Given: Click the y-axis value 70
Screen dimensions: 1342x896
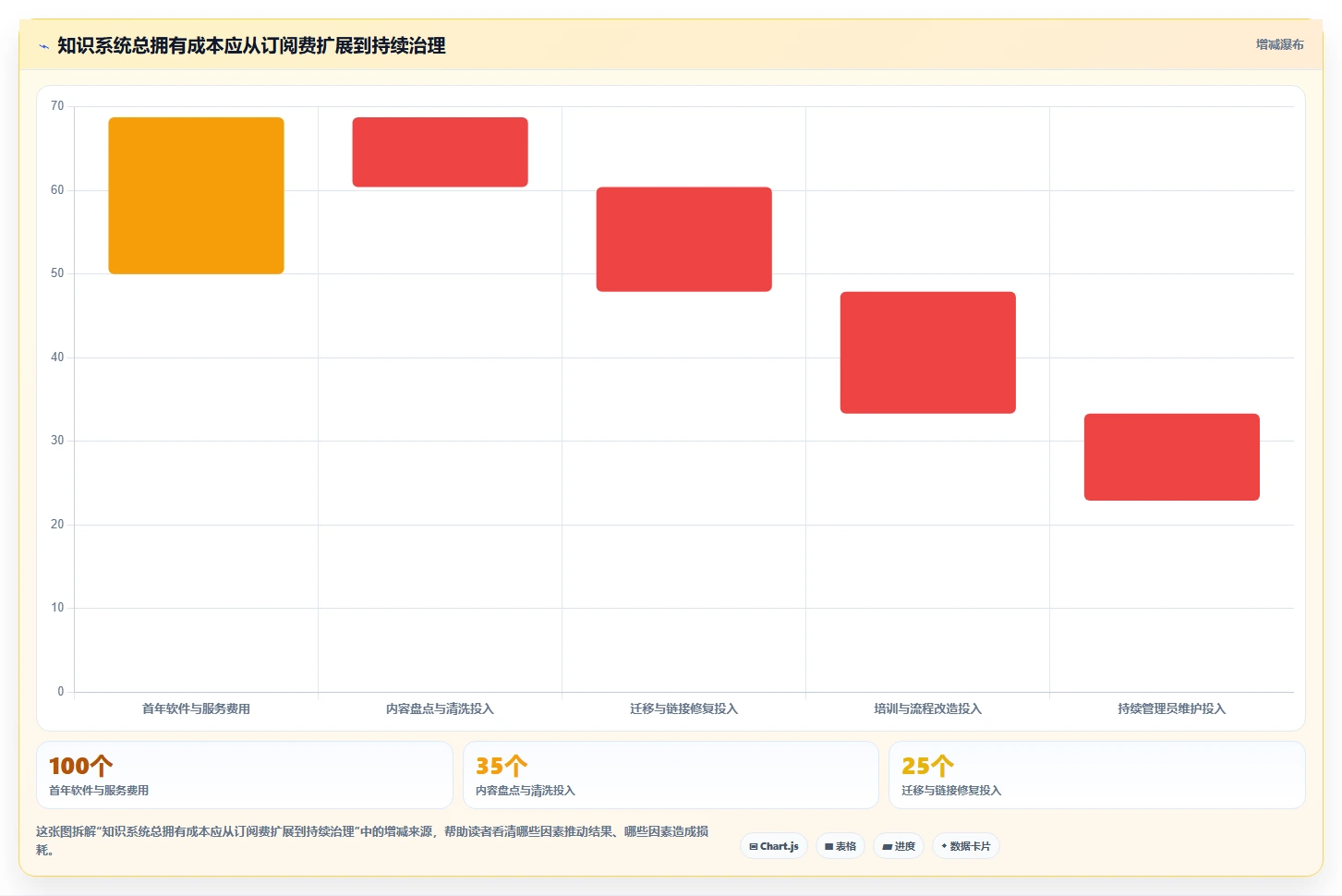Looking at the screenshot, I should pos(57,106).
